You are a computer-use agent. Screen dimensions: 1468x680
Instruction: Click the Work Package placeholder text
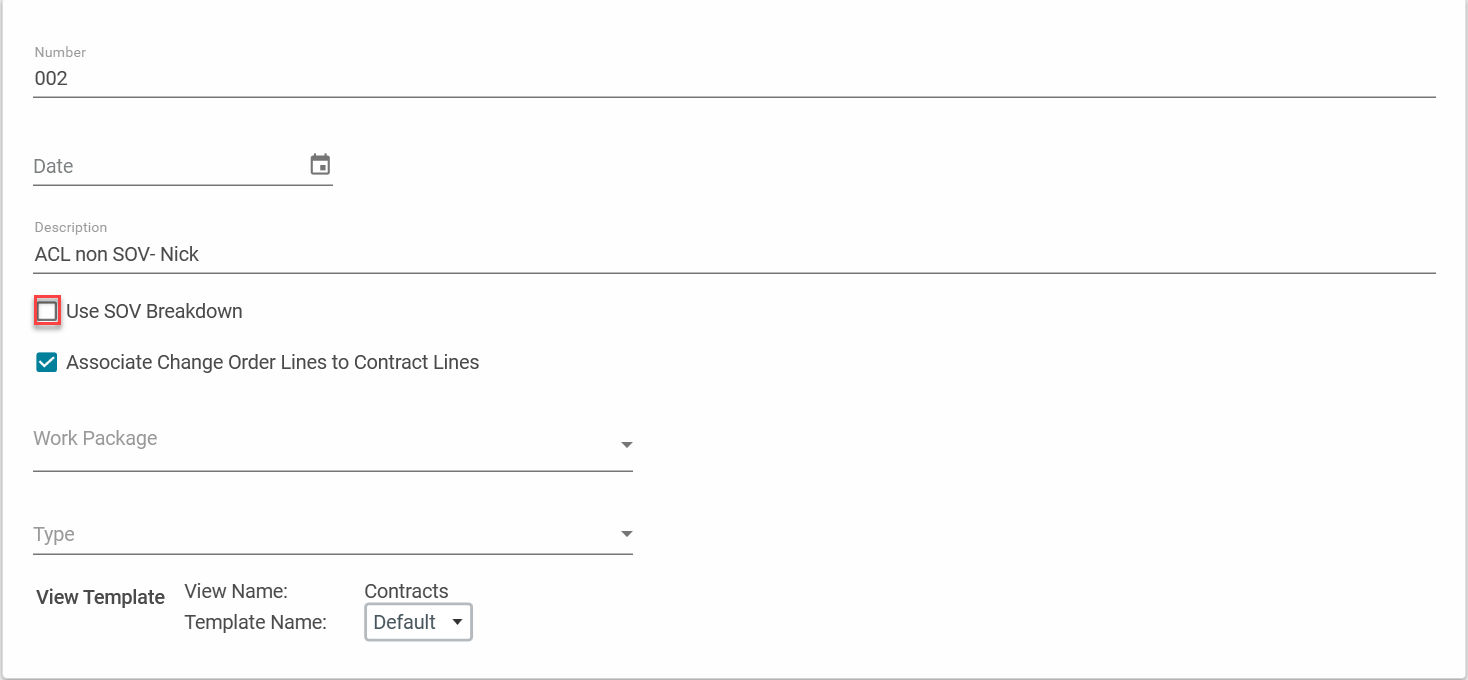coord(95,438)
